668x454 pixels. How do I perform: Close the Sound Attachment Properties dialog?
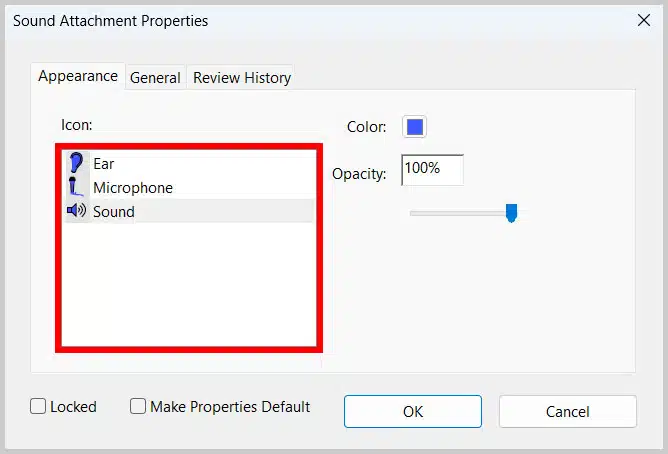pyautogui.click(x=641, y=20)
